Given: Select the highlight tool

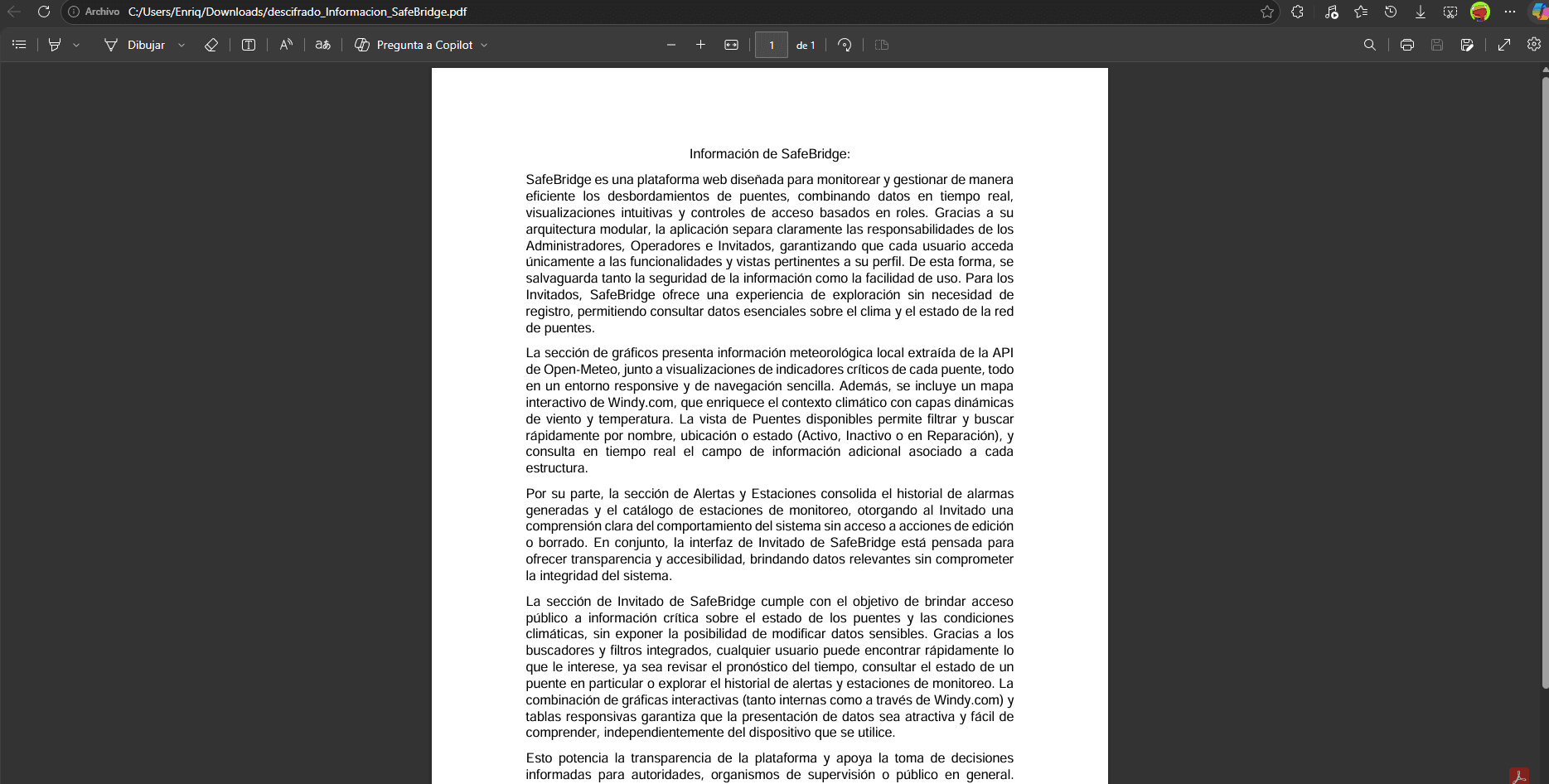Looking at the screenshot, I should point(55,45).
